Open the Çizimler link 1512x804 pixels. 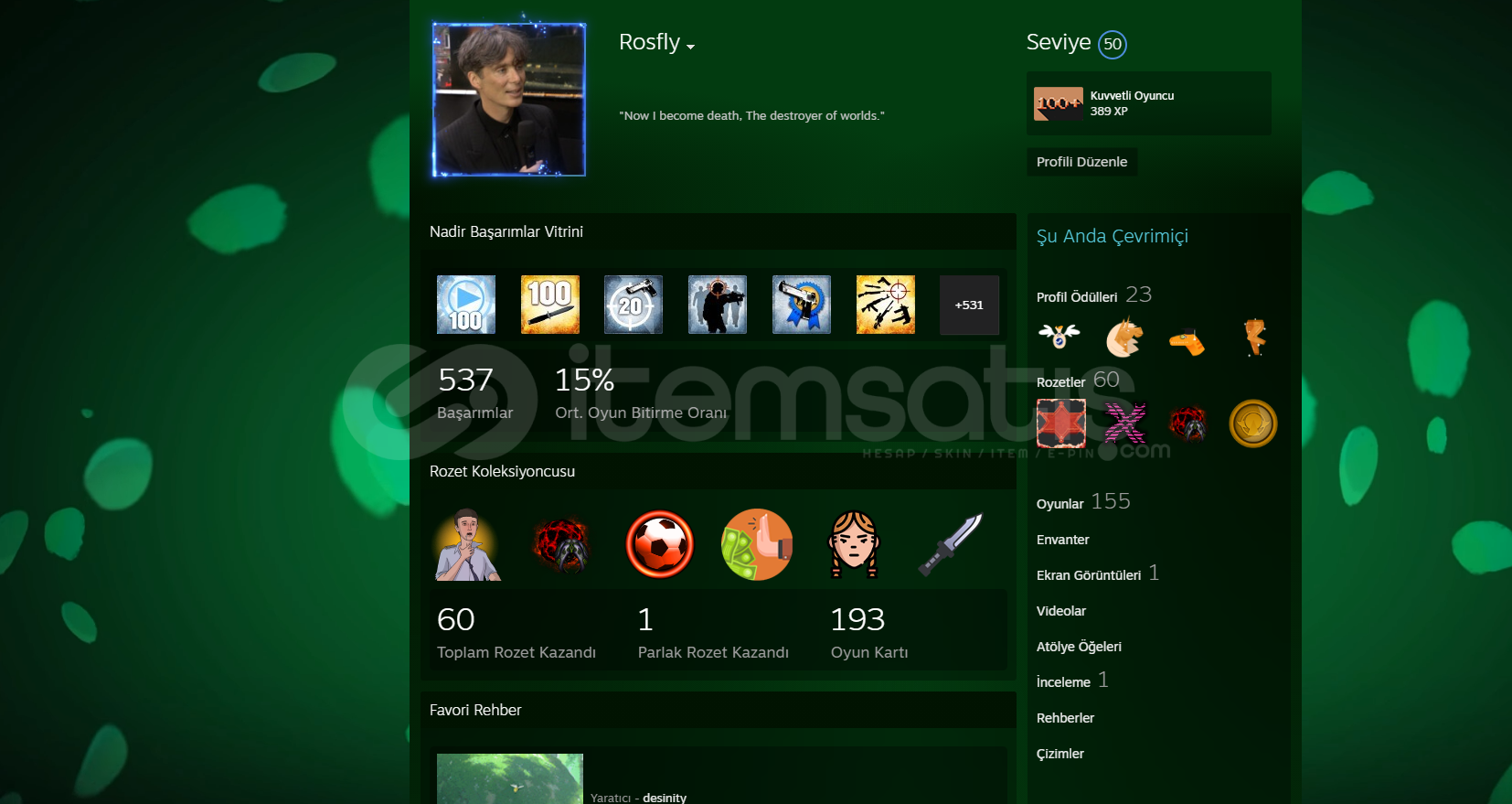coord(1060,754)
